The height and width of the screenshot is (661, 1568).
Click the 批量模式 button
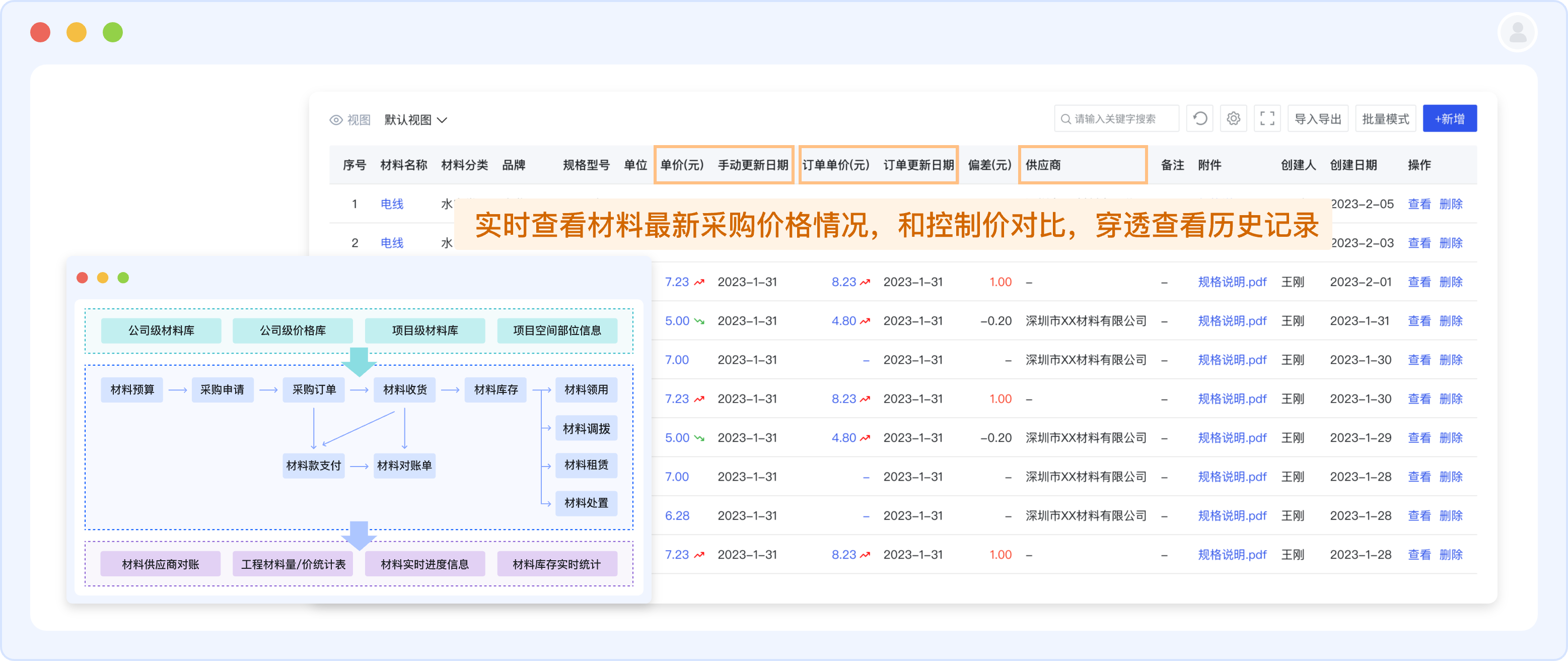(x=1385, y=119)
